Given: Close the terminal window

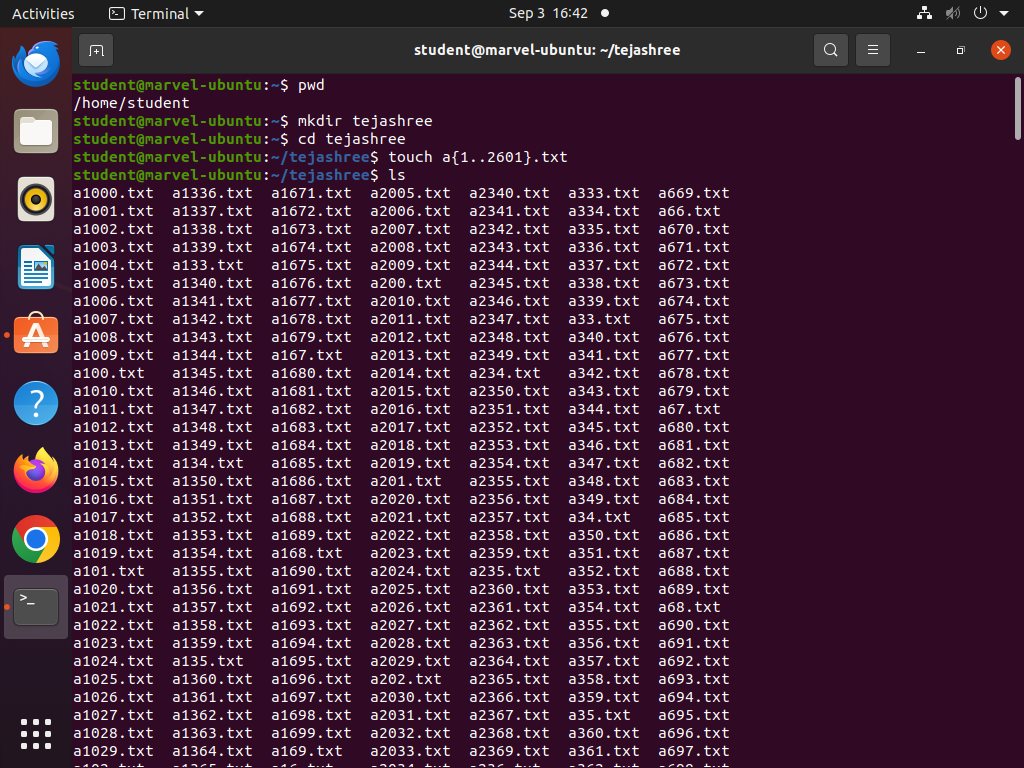Looking at the screenshot, I should [x=1000, y=50].
